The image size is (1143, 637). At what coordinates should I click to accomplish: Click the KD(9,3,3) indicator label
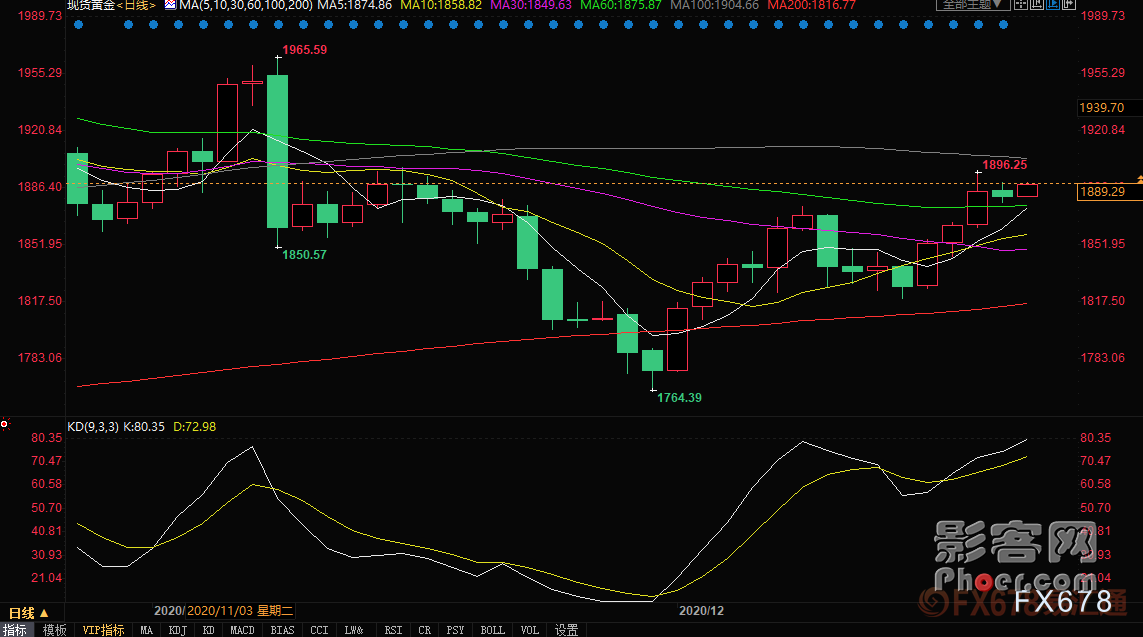point(93,426)
